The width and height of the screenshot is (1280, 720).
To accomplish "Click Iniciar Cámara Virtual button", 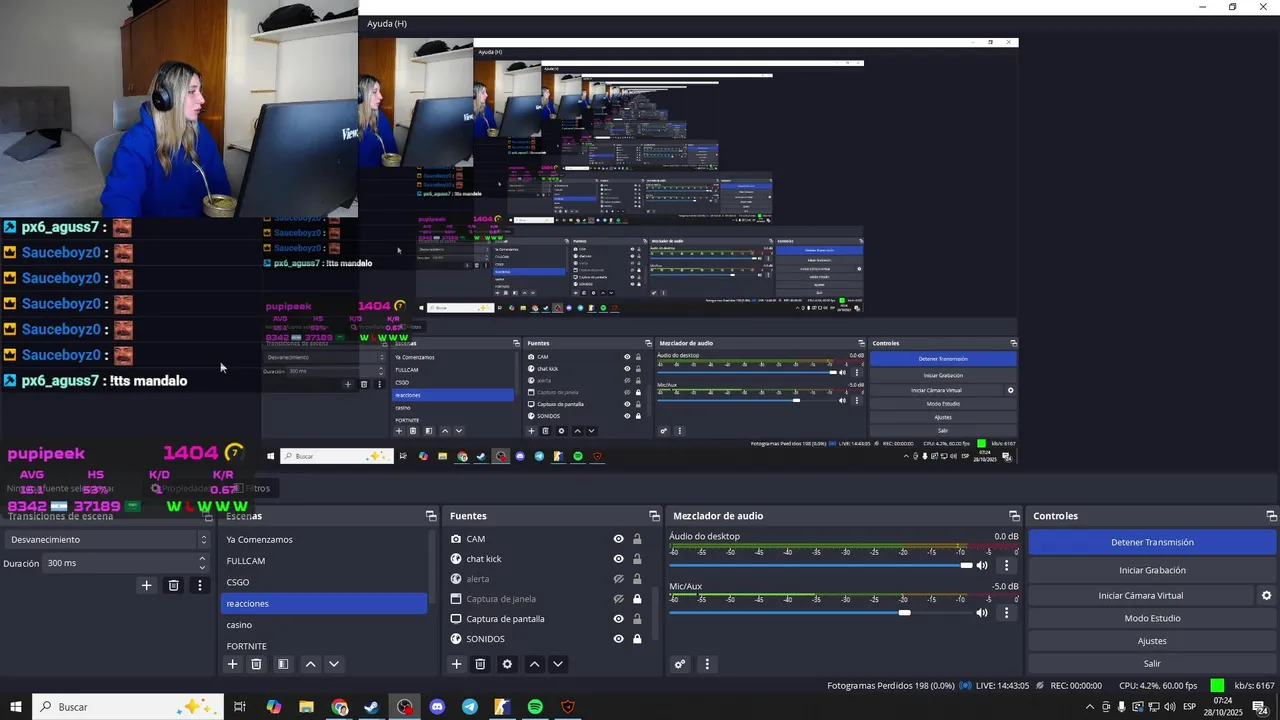I will tap(1141, 595).
